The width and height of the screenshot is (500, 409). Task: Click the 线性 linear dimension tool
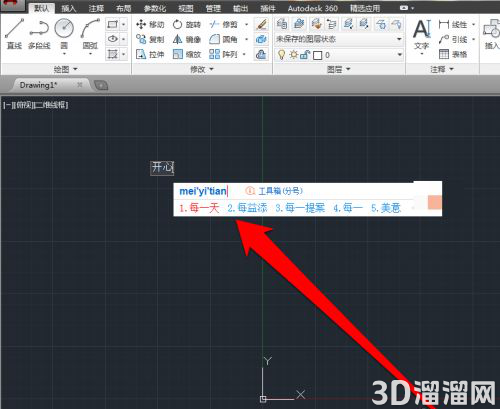(453, 24)
